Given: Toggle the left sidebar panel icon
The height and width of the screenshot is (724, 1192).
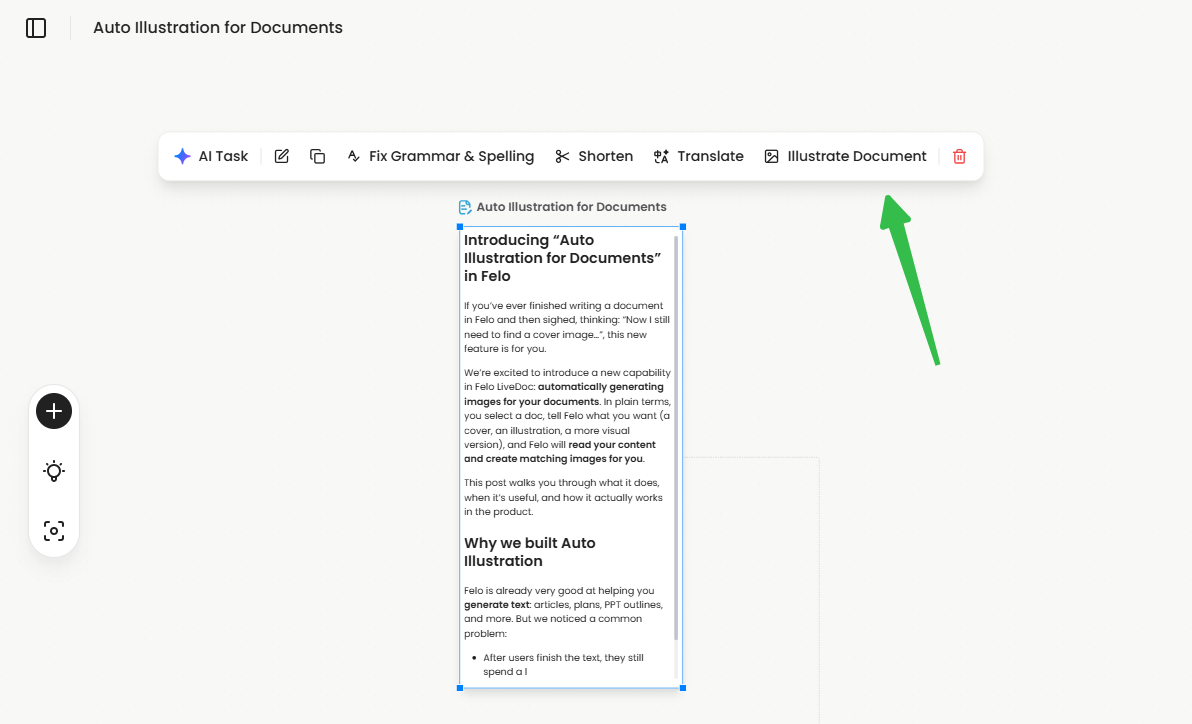Looking at the screenshot, I should click(36, 28).
